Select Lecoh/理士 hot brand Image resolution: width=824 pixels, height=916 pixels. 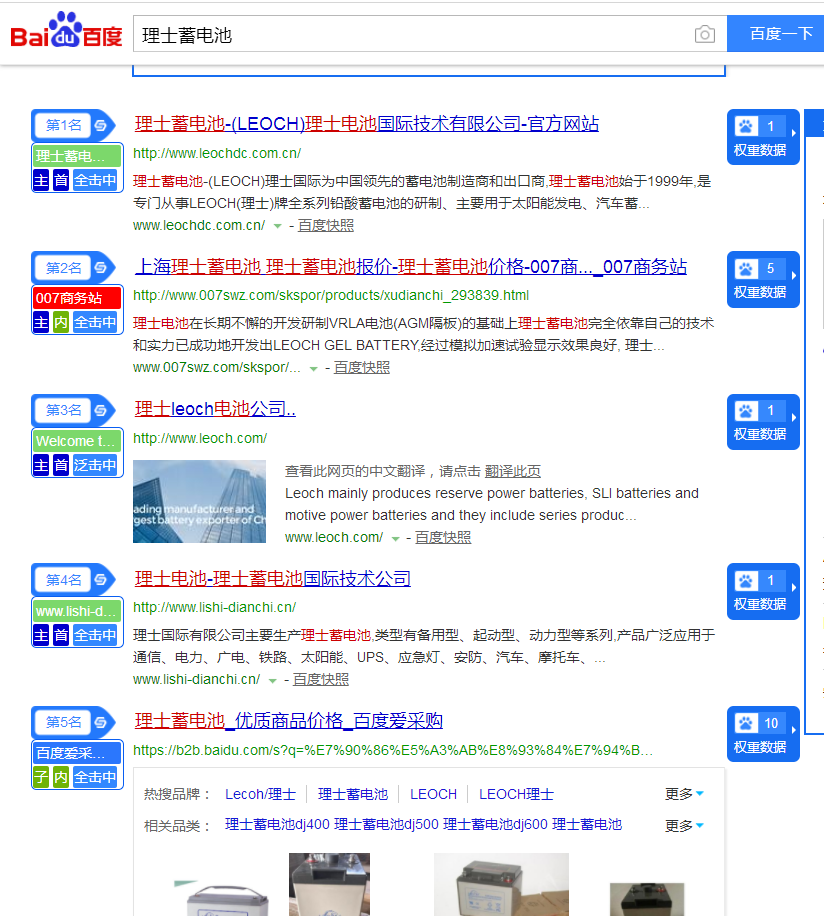tap(260, 794)
